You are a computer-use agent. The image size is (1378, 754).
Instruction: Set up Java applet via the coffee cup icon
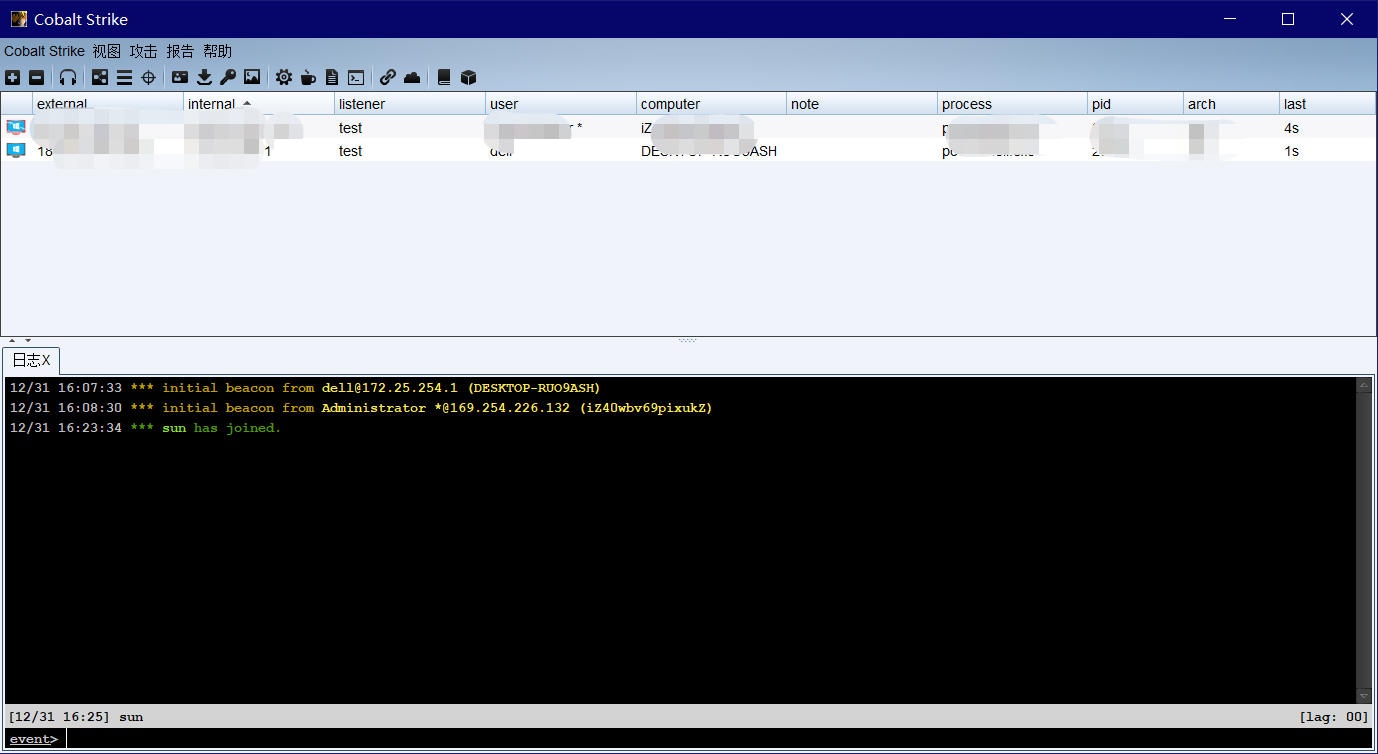pyautogui.click(x=308, y=77)
